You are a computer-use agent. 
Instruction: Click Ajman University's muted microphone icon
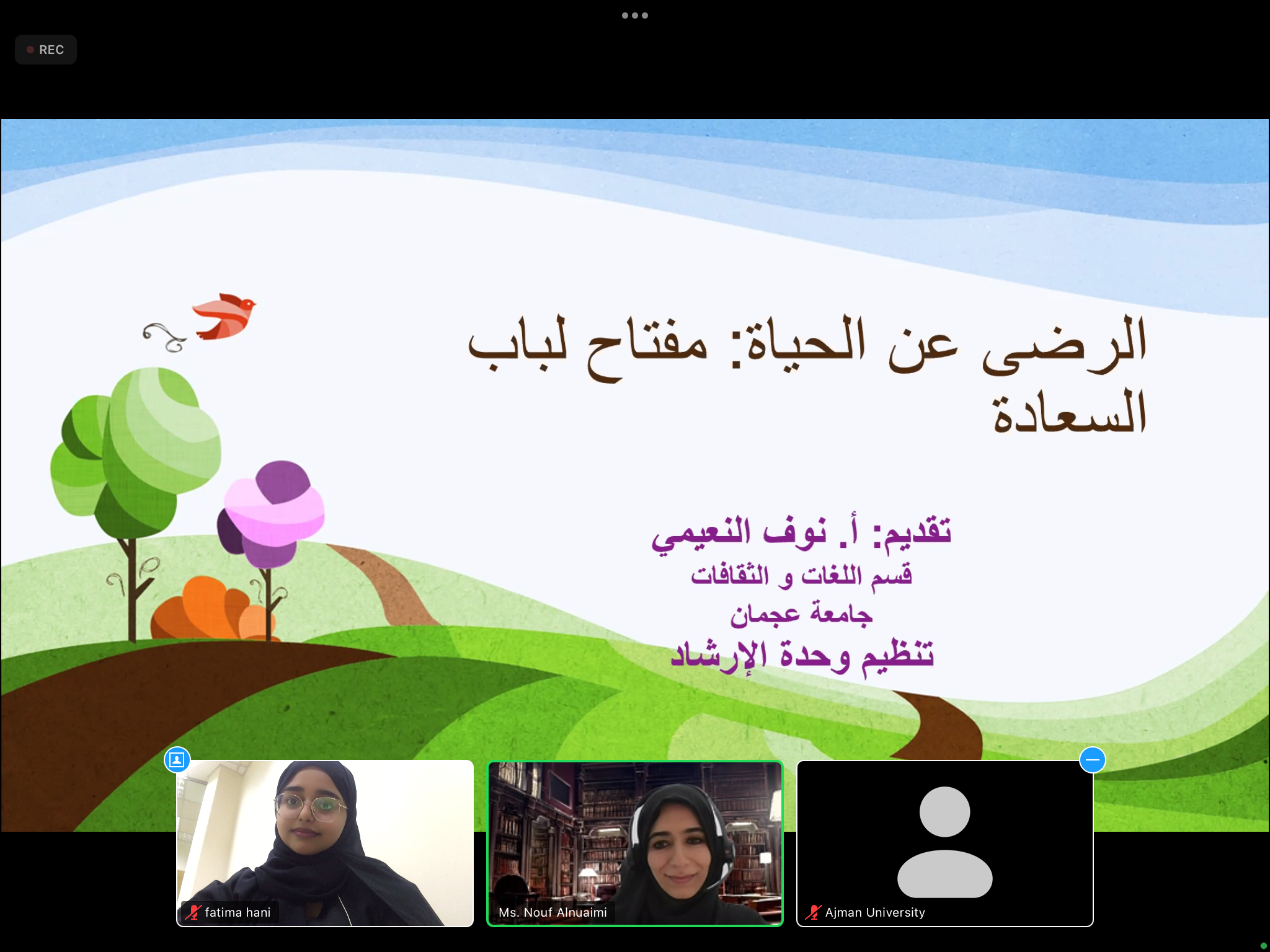pyautogui.click(x=812, y=912)
